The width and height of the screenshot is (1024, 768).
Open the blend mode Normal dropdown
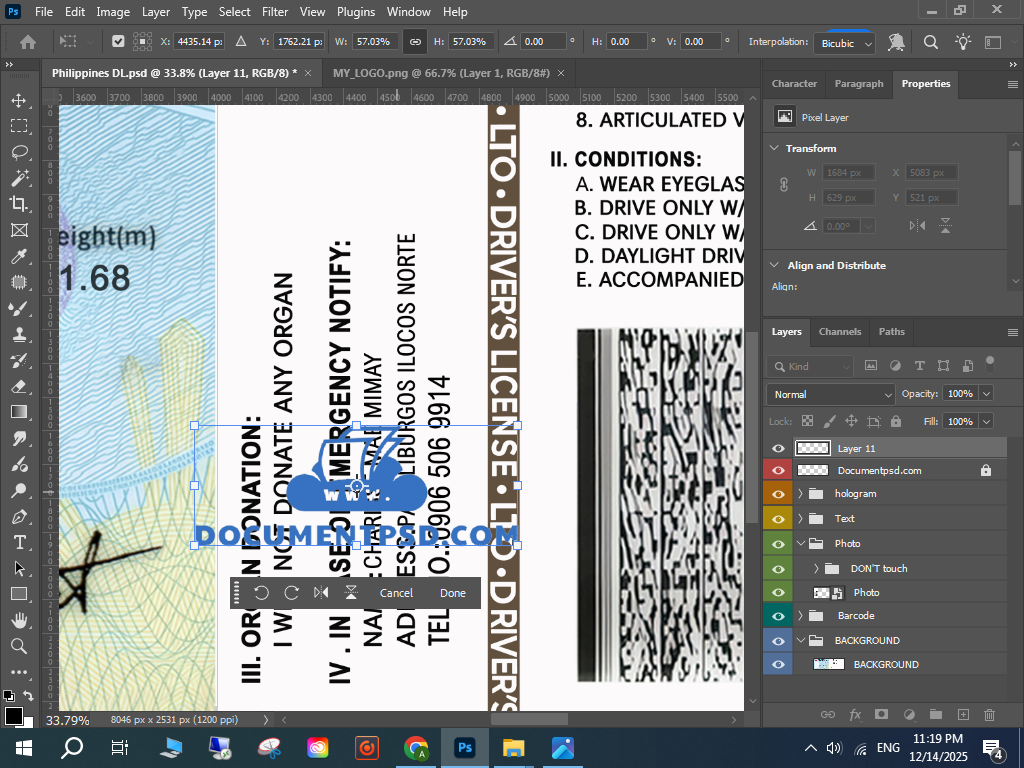pyautogui.click(x=831, y=394)
